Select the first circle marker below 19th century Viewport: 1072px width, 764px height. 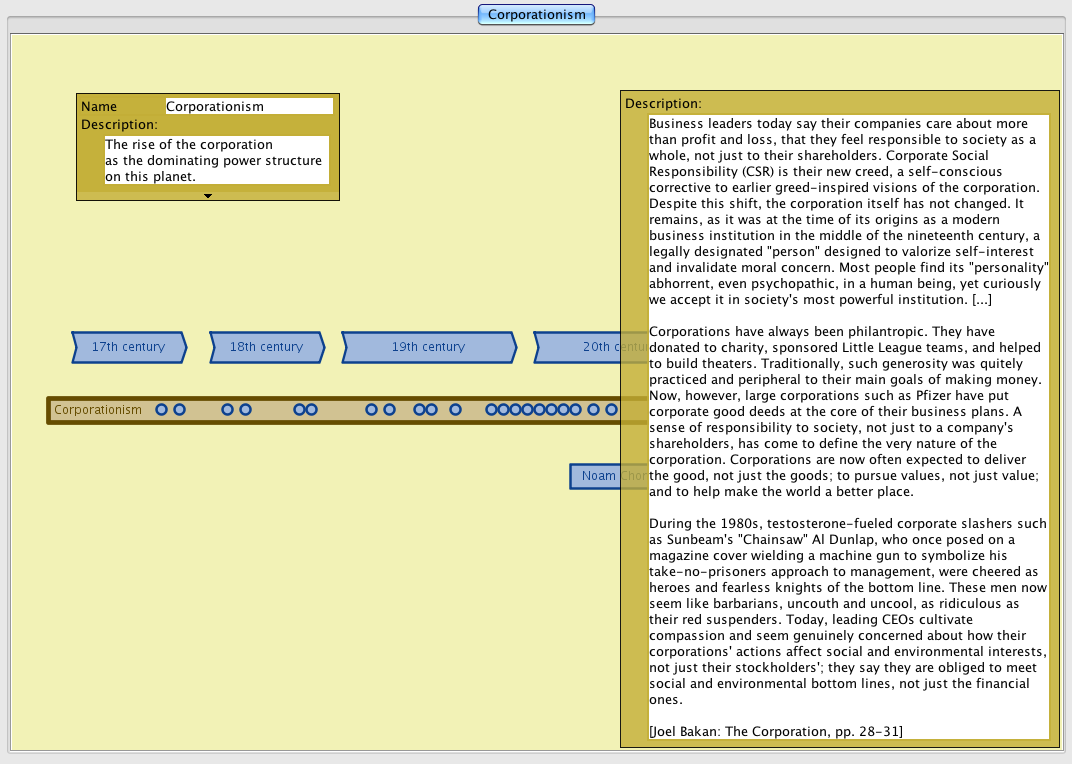[x=371, y=410]
